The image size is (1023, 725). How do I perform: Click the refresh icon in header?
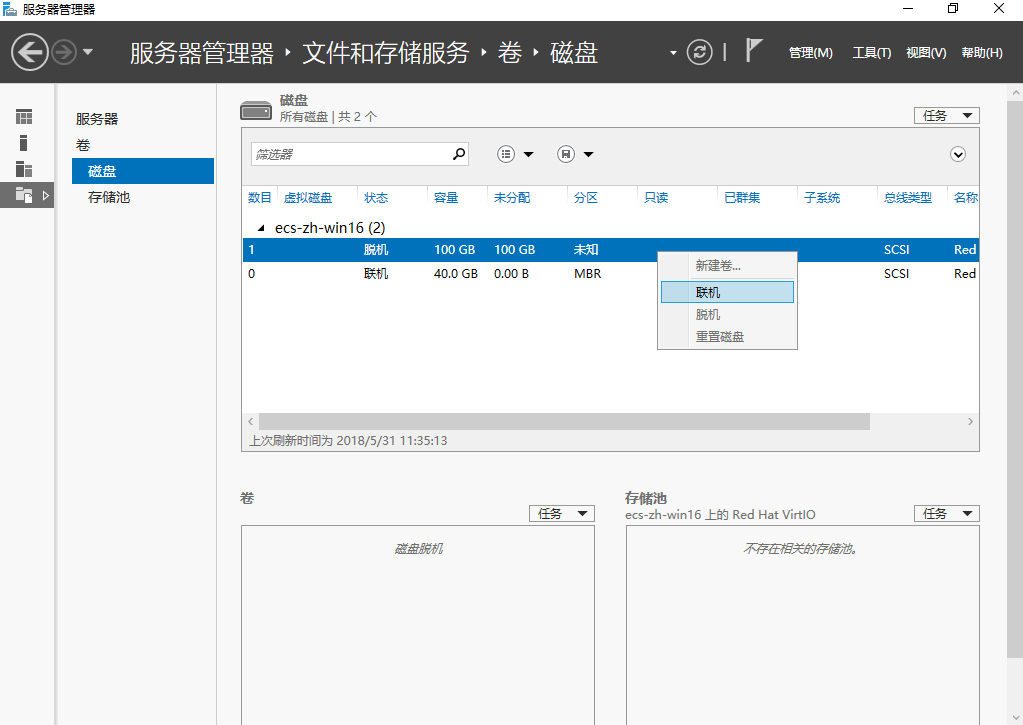[x=700, y=52]
